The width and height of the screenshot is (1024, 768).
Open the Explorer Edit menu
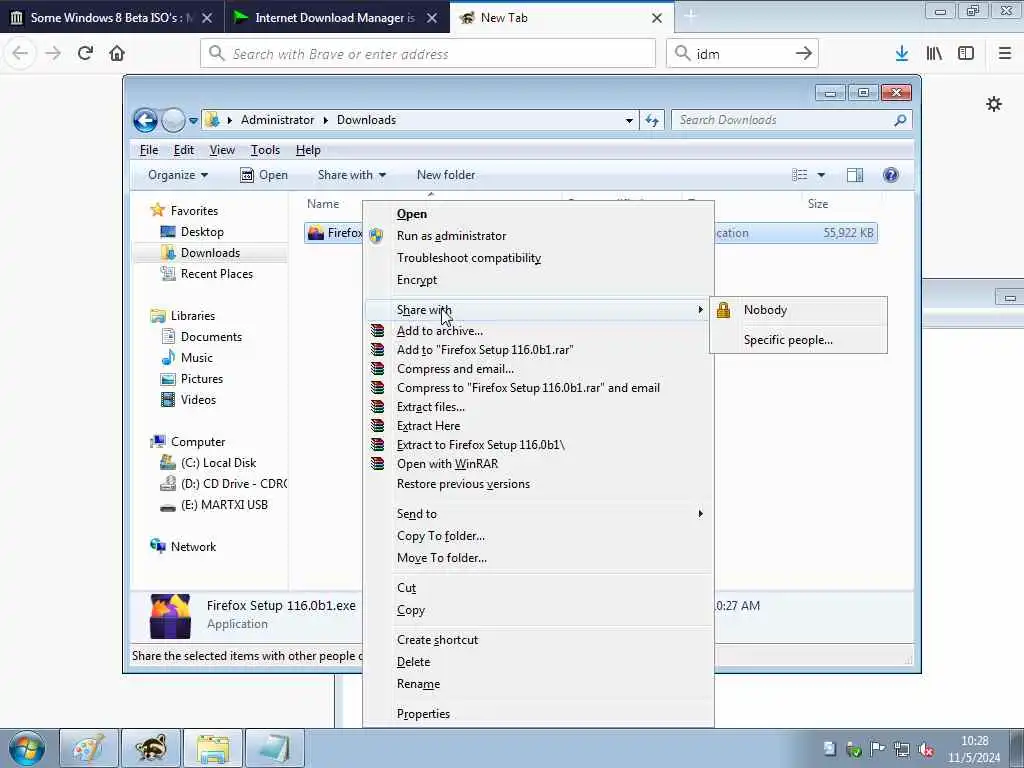pyautogui.click(x=184, y=150)
